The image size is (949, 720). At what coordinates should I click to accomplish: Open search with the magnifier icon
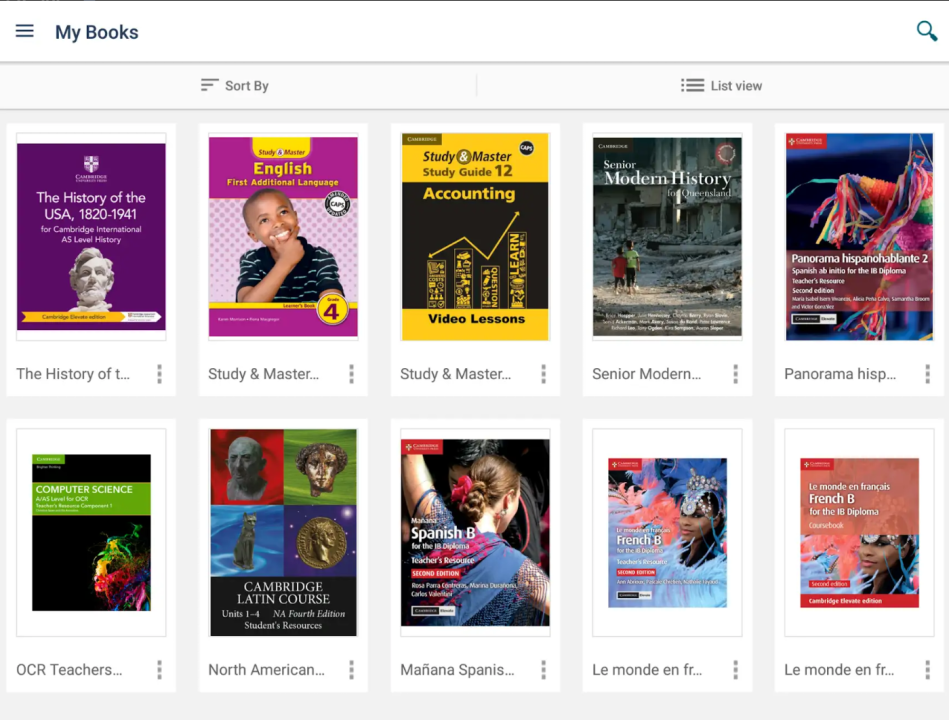click(926, 31)
